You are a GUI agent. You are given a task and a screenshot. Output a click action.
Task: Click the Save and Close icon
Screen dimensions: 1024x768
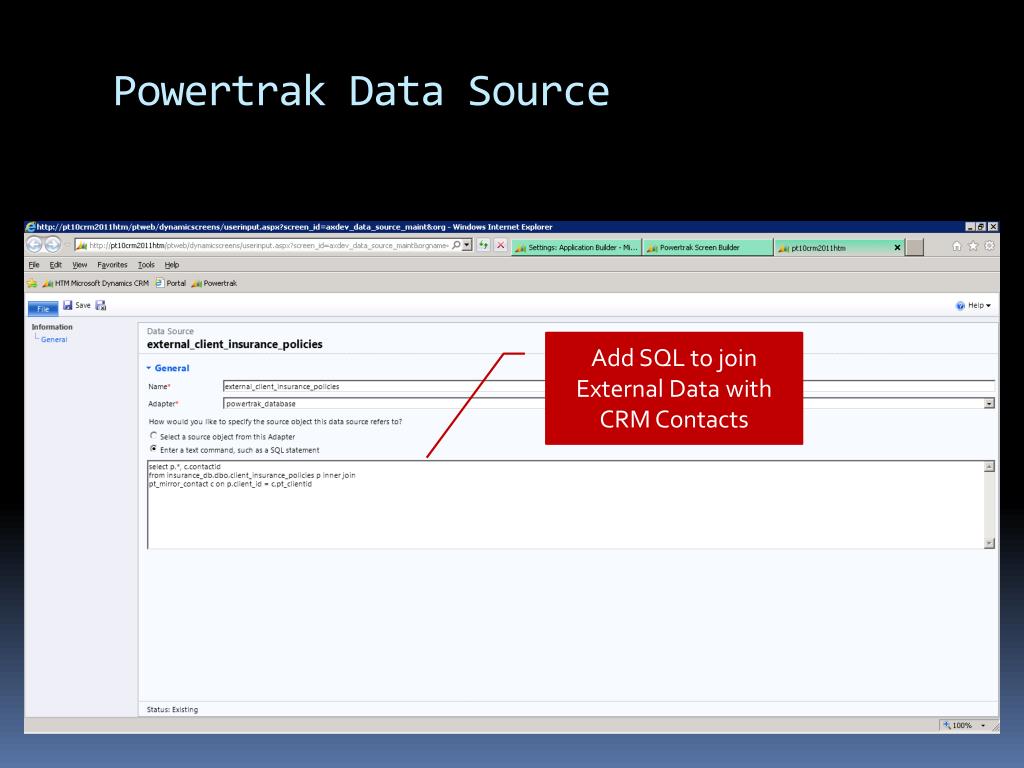coord(101,305)
